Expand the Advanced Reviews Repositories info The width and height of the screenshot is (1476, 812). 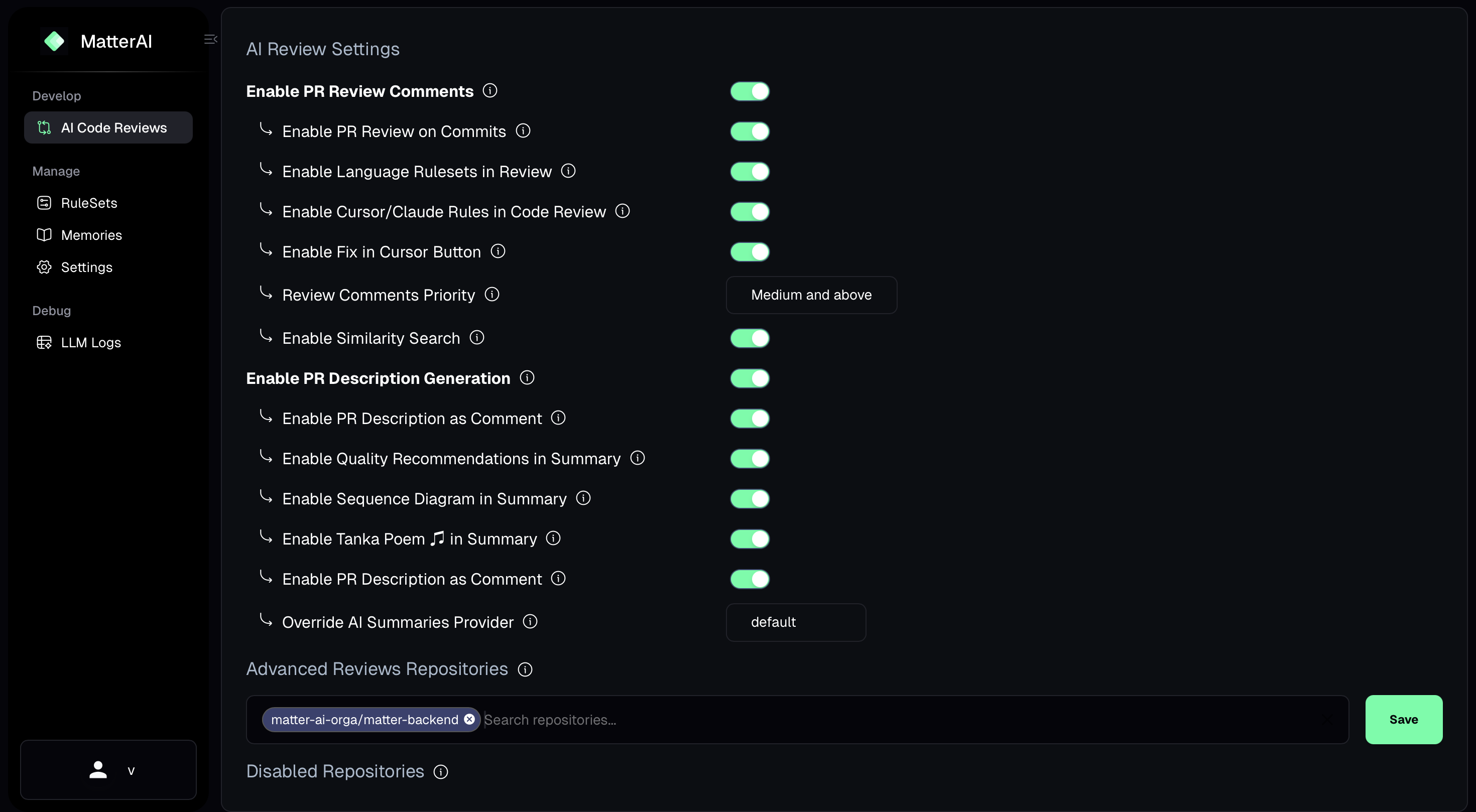point(524,669)
